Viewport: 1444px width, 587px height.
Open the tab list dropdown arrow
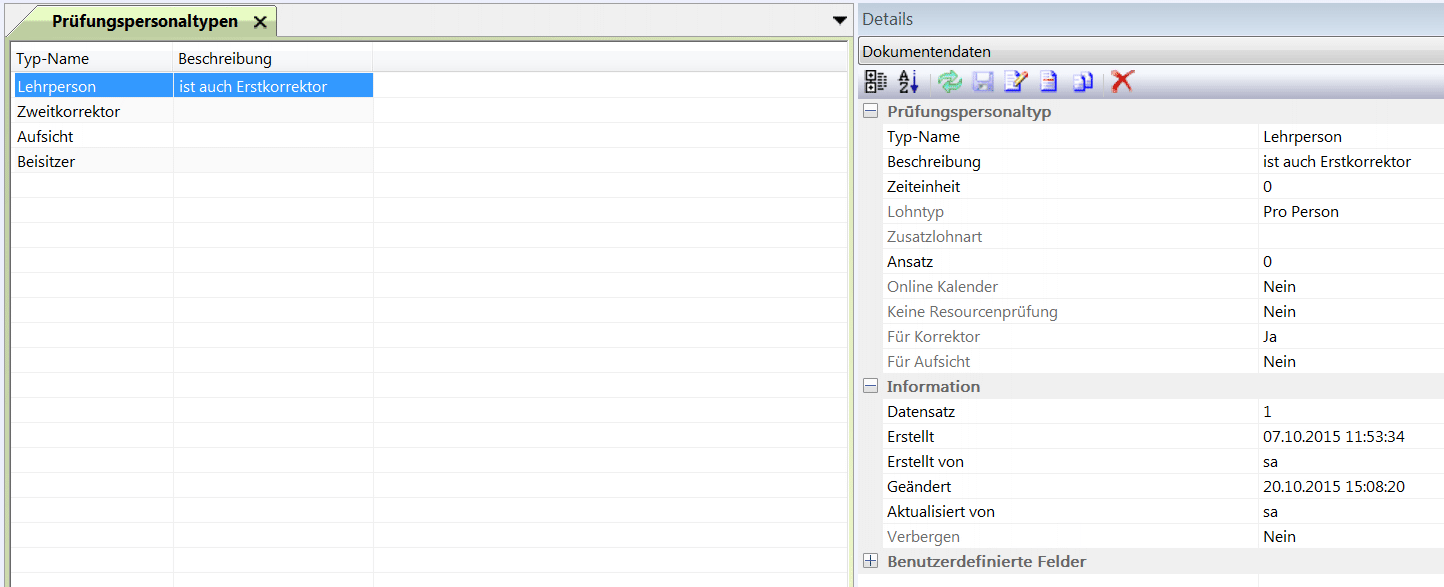coord(840,20)
